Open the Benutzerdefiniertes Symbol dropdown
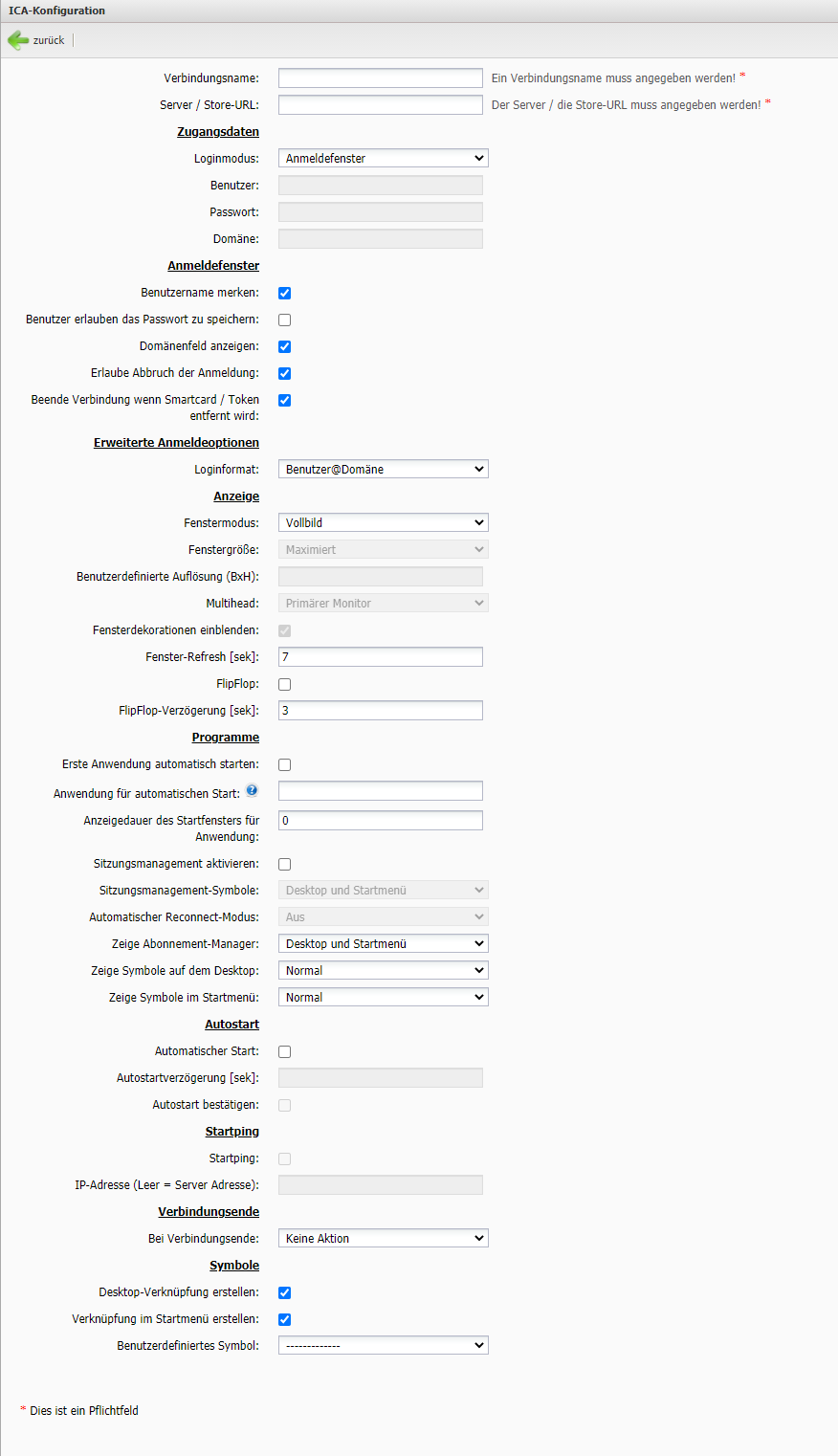This screenshot has height=1456, width=838. pos(384,1345)
